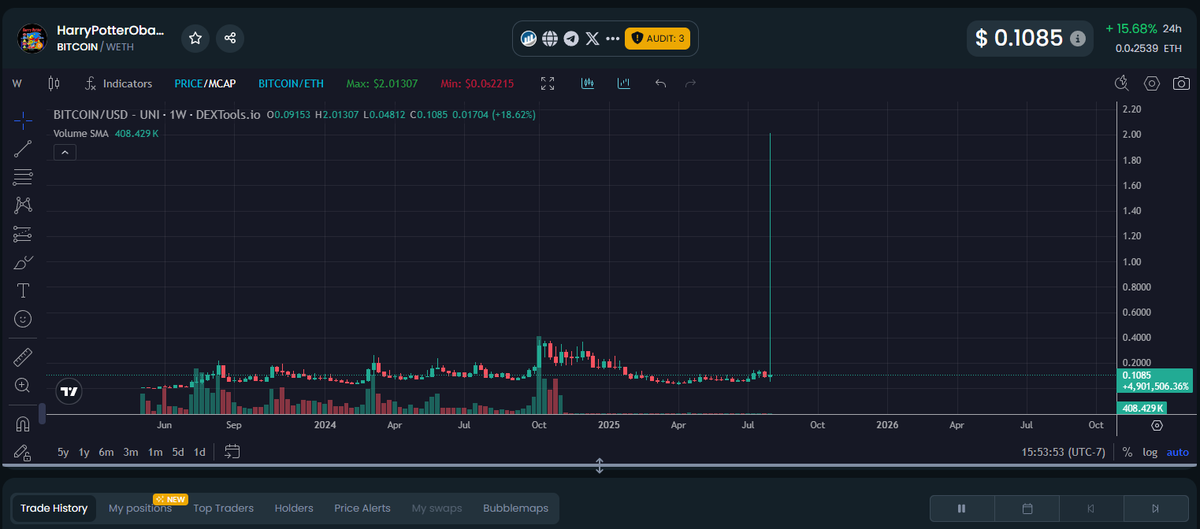Toggle the BITCOIN/ETH pair denomination
The image size is (1200, 529).
point(291,84)
